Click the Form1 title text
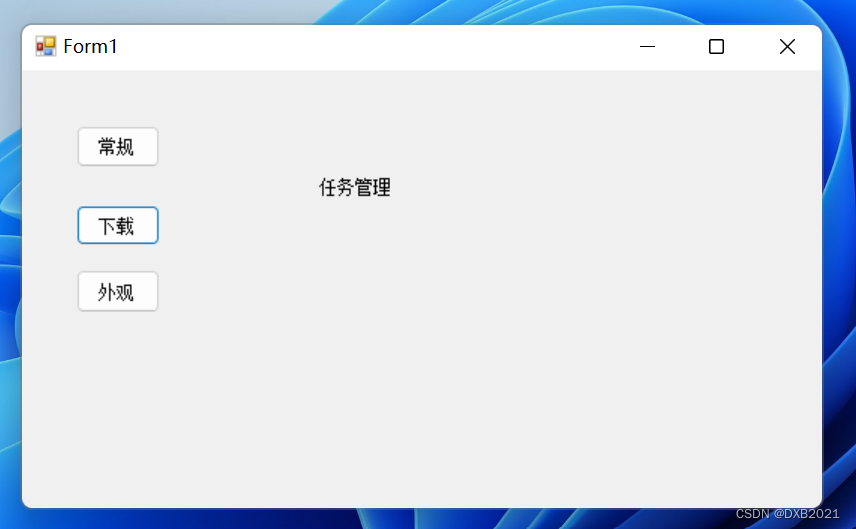 tap(90, 46)
